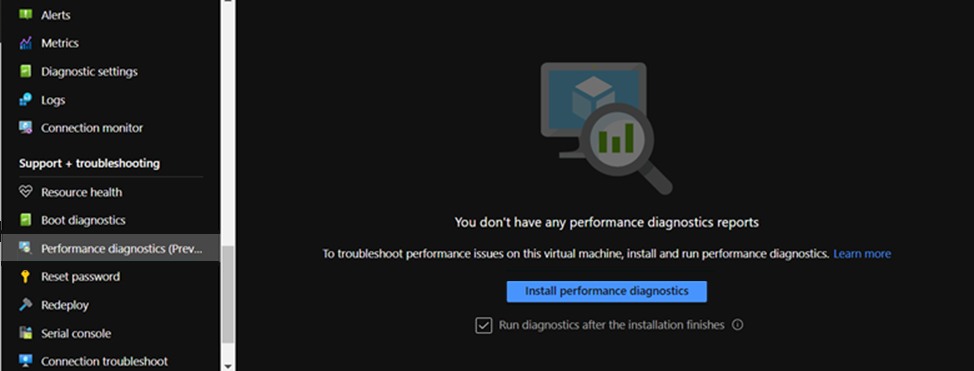Click the Connection troubleshoot icon
This screenshot has height=371, width=974.
click(25, 361)
